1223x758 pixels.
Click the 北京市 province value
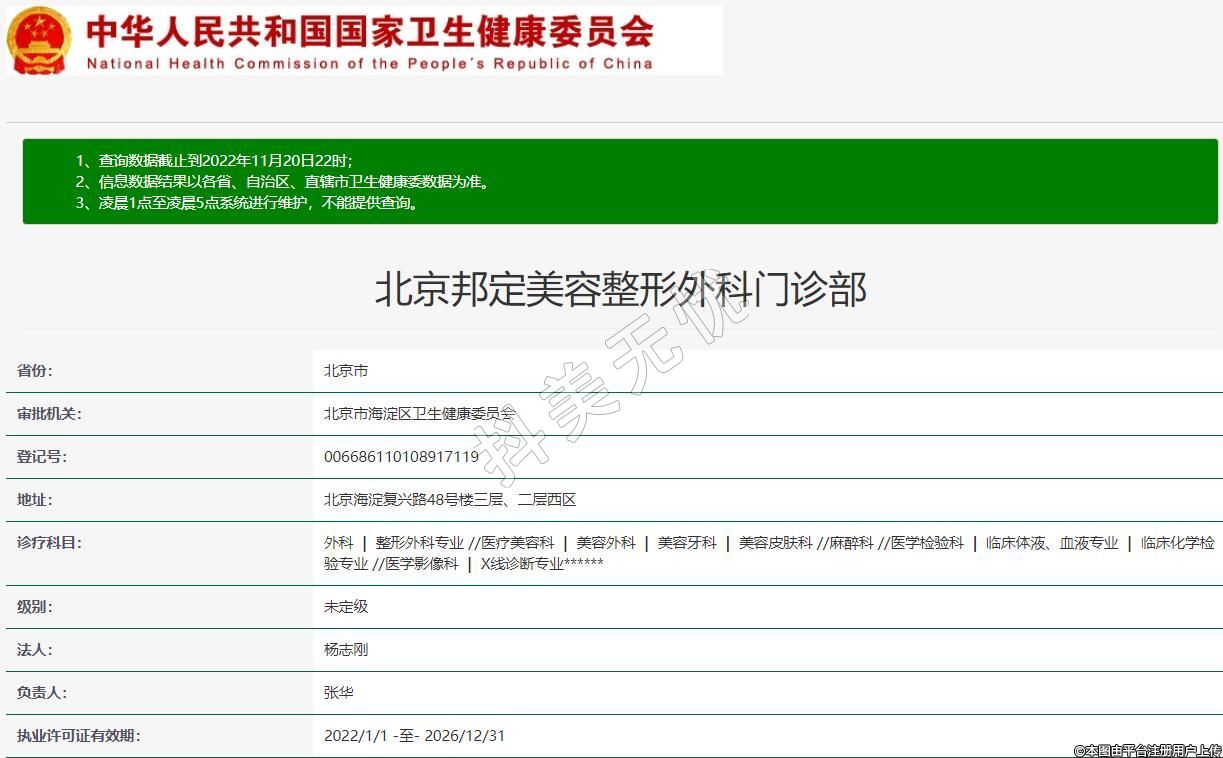tap(346, 371)
